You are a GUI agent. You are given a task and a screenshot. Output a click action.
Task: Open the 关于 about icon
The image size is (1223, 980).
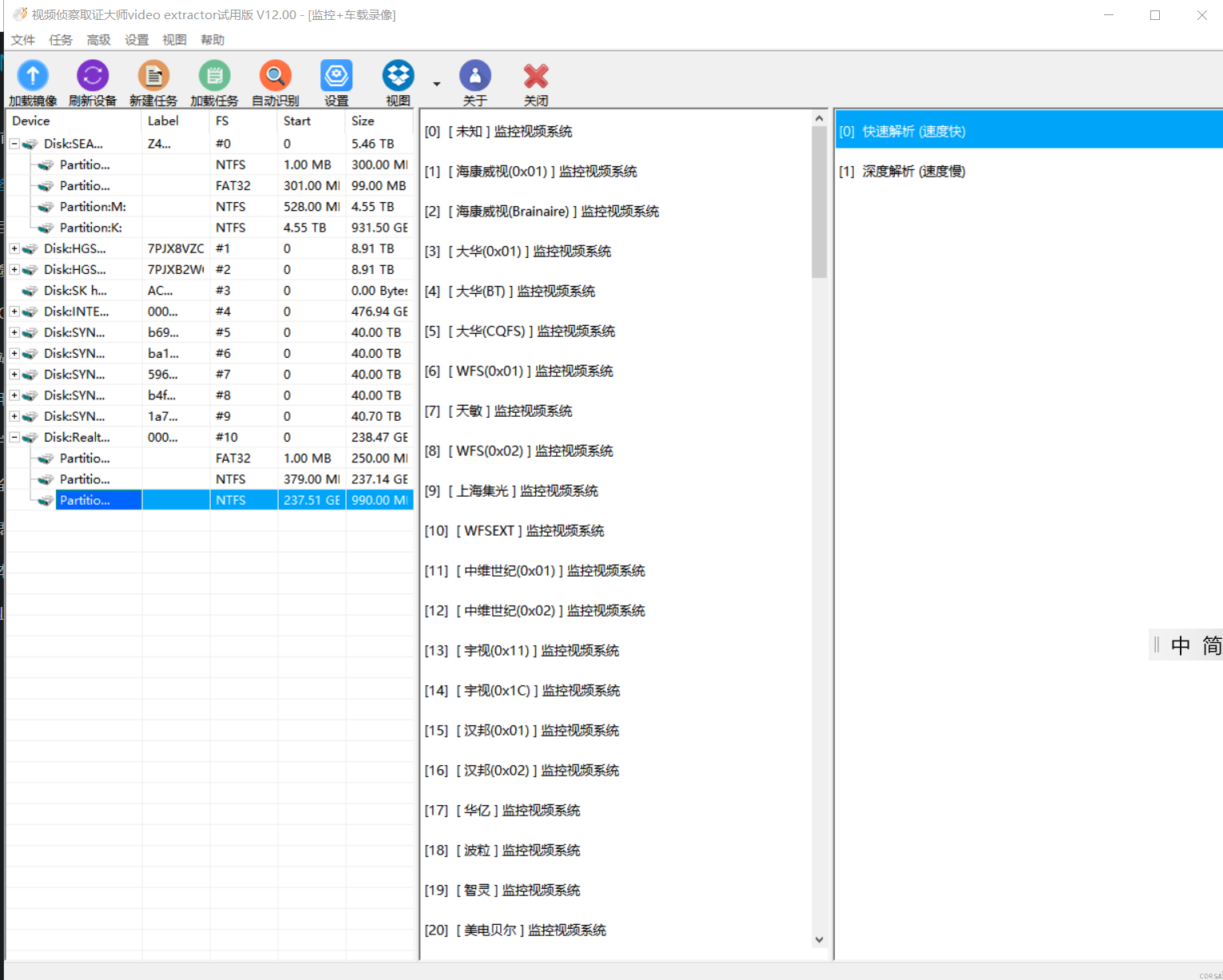475,76
